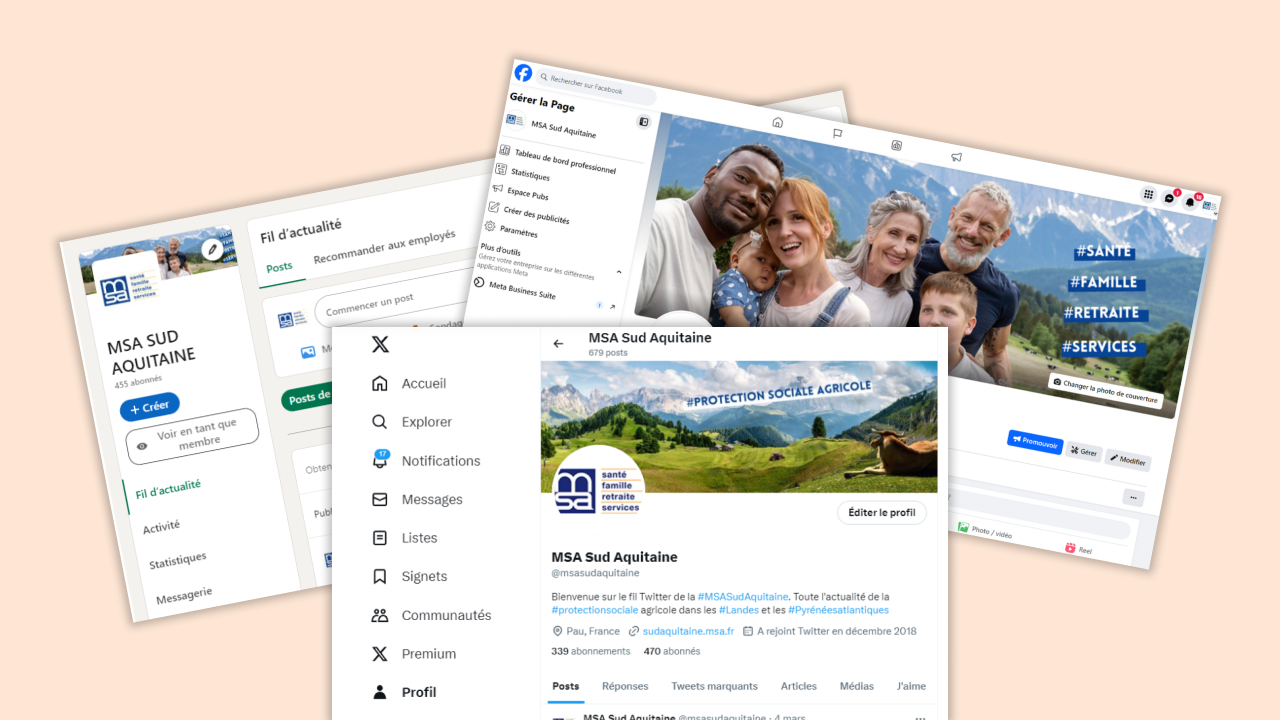Click the sidebar toggle icon beside MSA Sud Aquitaine
The height and width of the screenshot is (720, 1280).
pyautogui.click(x=644, y=122)
